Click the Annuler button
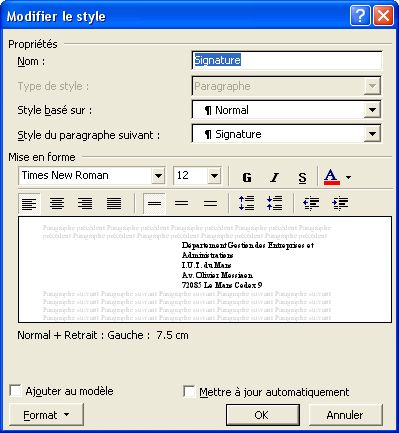 click(345, 415)
